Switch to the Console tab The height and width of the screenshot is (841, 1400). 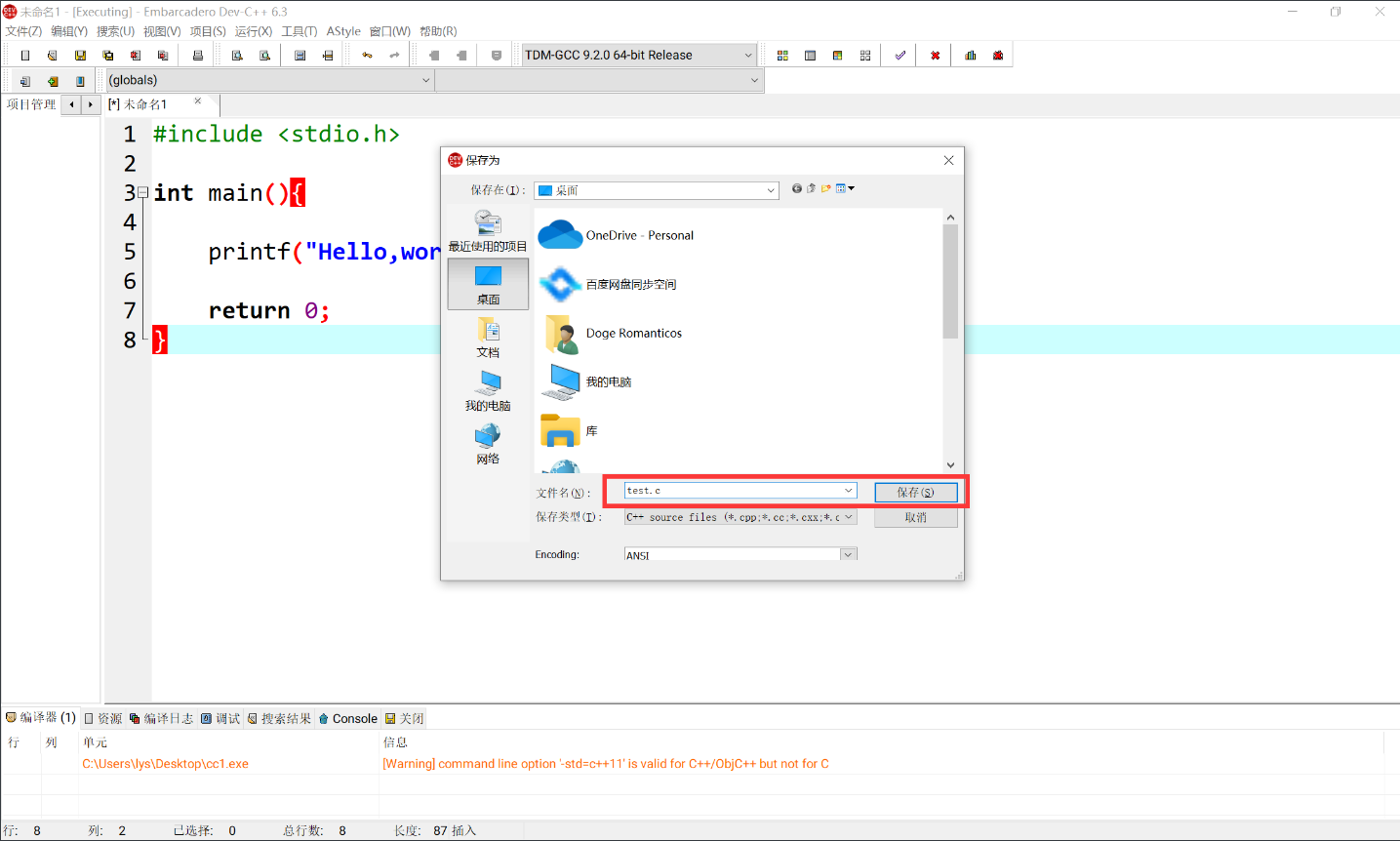[348, 718]
